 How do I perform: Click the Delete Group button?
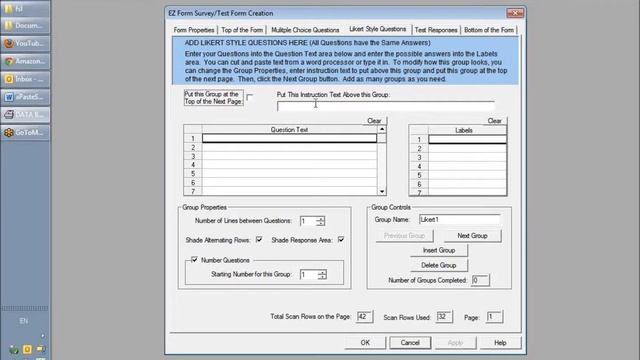(439, 265)
